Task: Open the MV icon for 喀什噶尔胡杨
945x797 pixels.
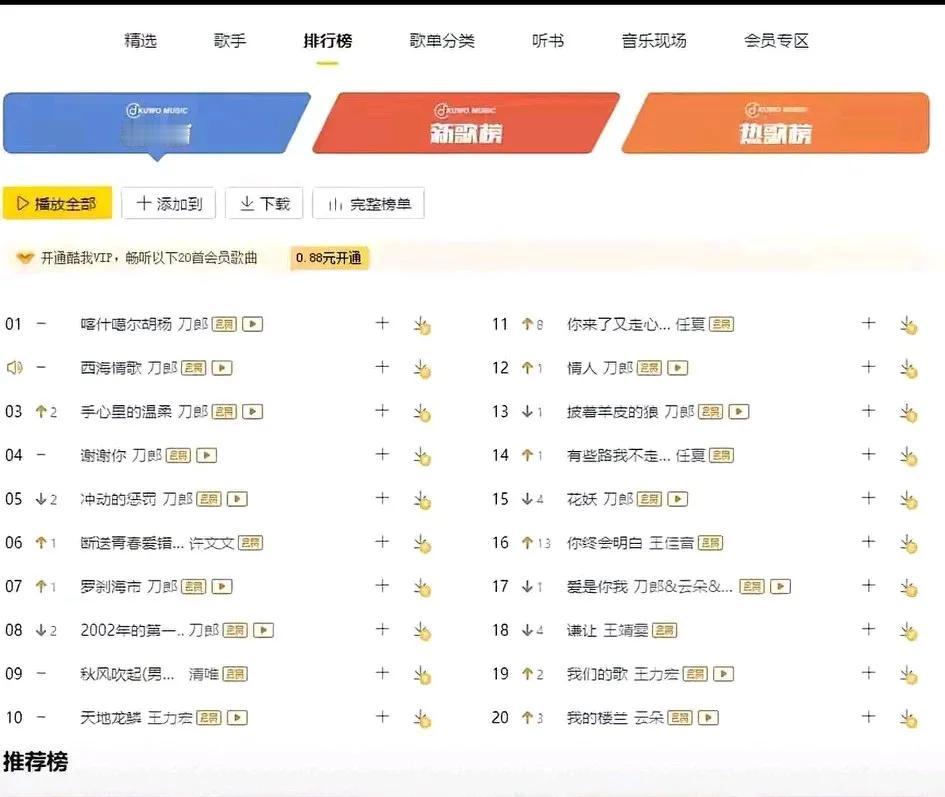Action: click(253, 324)
